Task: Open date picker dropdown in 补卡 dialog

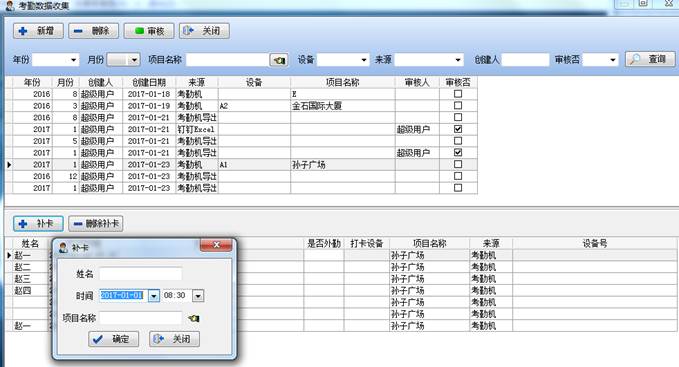Action: [x=154, y=296]
